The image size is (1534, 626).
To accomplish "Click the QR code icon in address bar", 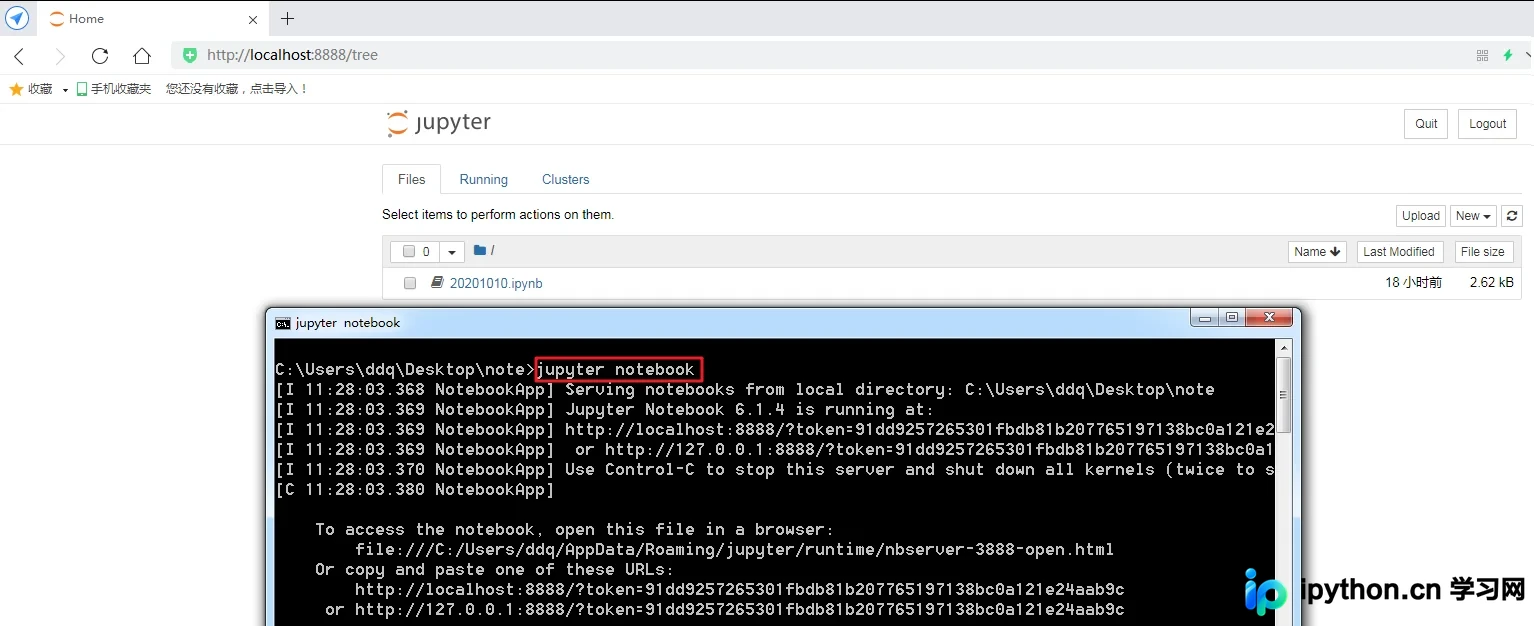I will pyautogui.click(x=1483, y=56).
